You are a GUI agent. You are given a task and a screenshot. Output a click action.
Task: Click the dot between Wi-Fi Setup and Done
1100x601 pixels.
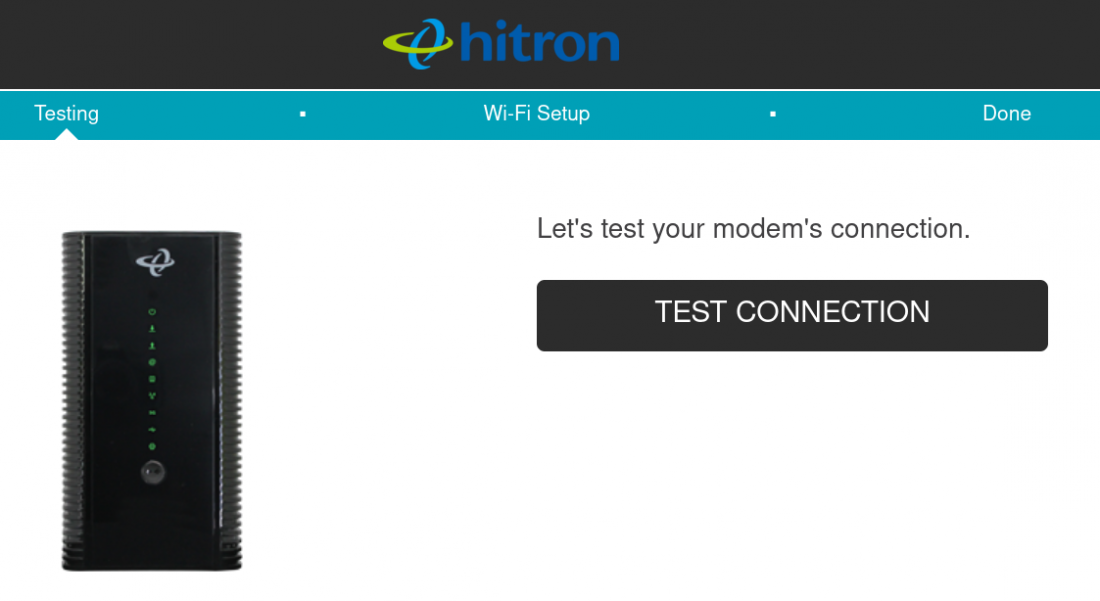click(x=772, y=114)
